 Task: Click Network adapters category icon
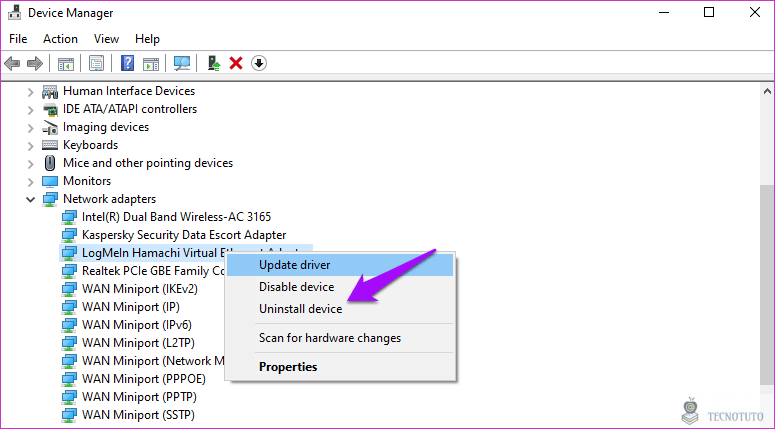pyautogui.click(x=50, y=199)
